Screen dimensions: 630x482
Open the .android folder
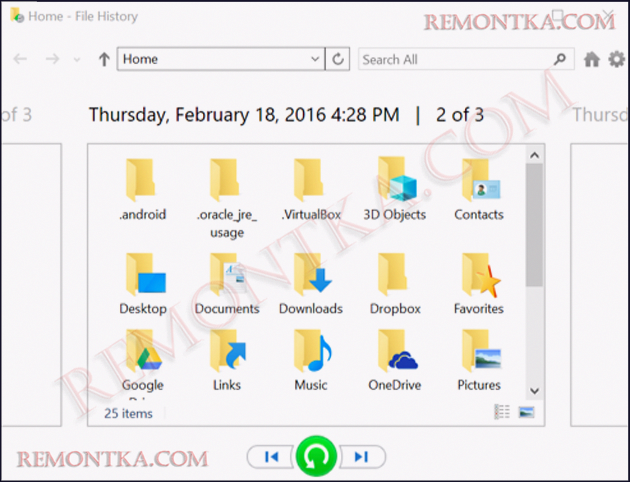coord(142,190)
